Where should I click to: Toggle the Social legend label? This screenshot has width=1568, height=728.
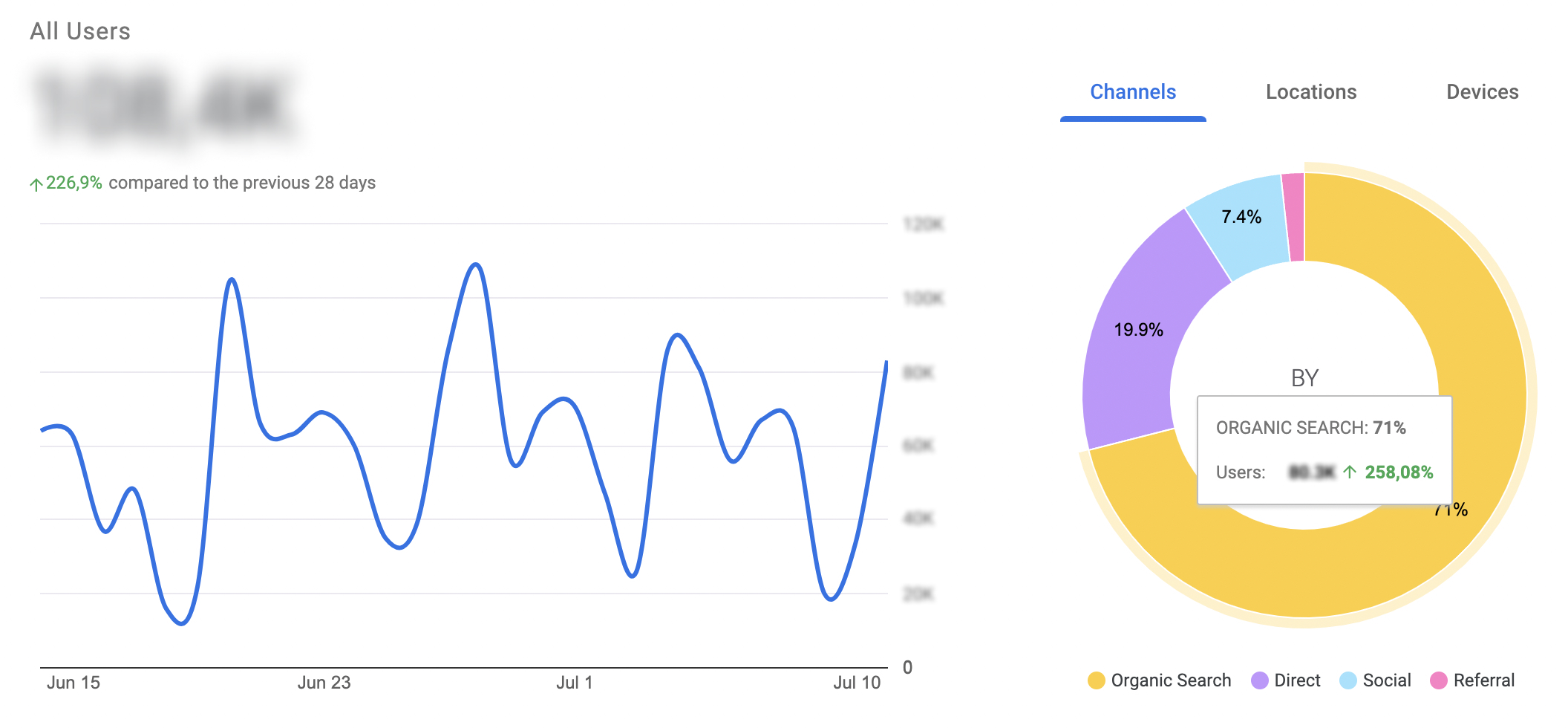click(1386, 680)
